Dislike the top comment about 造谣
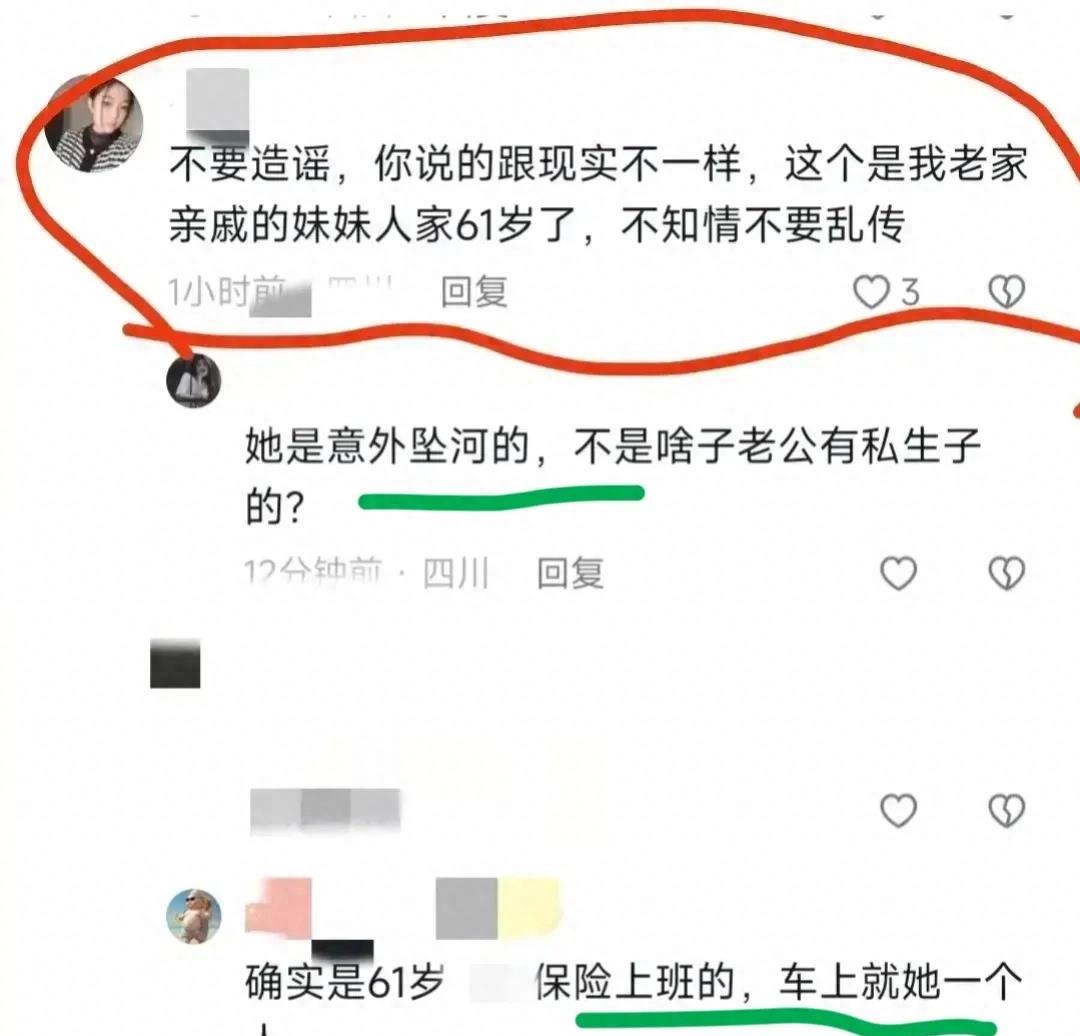The width and height of the screenshot is (1080, 1036). [x=1007, y=292]
